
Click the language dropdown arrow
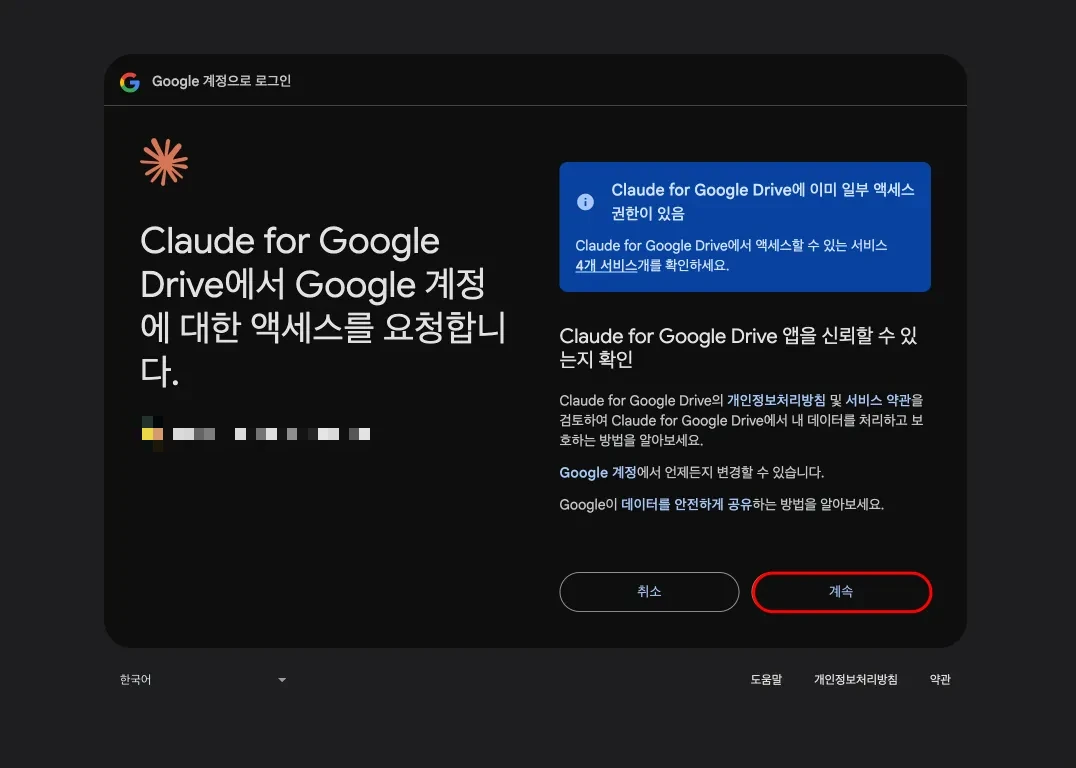click(282, 680)
